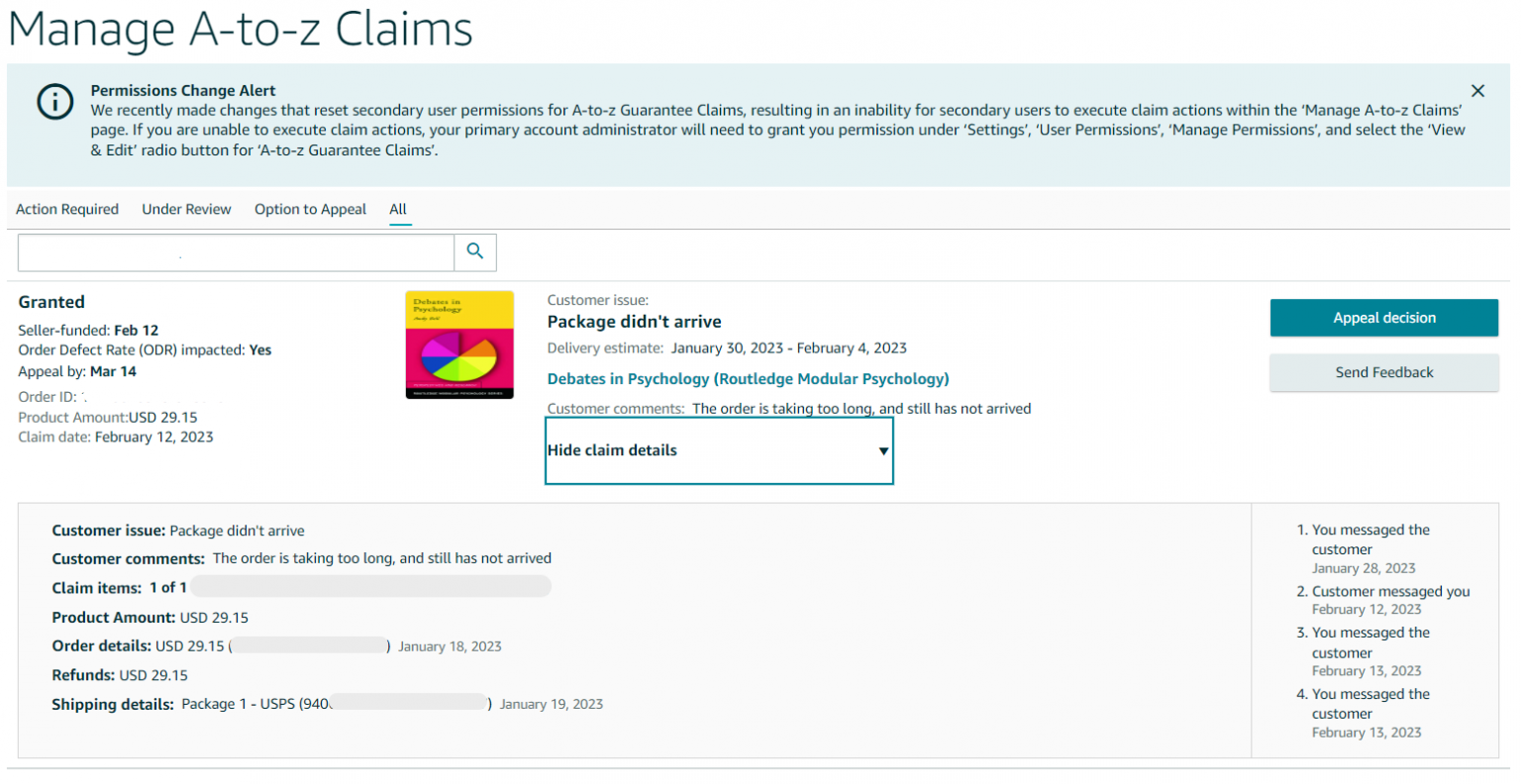Click the Hide claim details label
The height and width of the screenshot is (784, 1521).
tap(612, 450)
